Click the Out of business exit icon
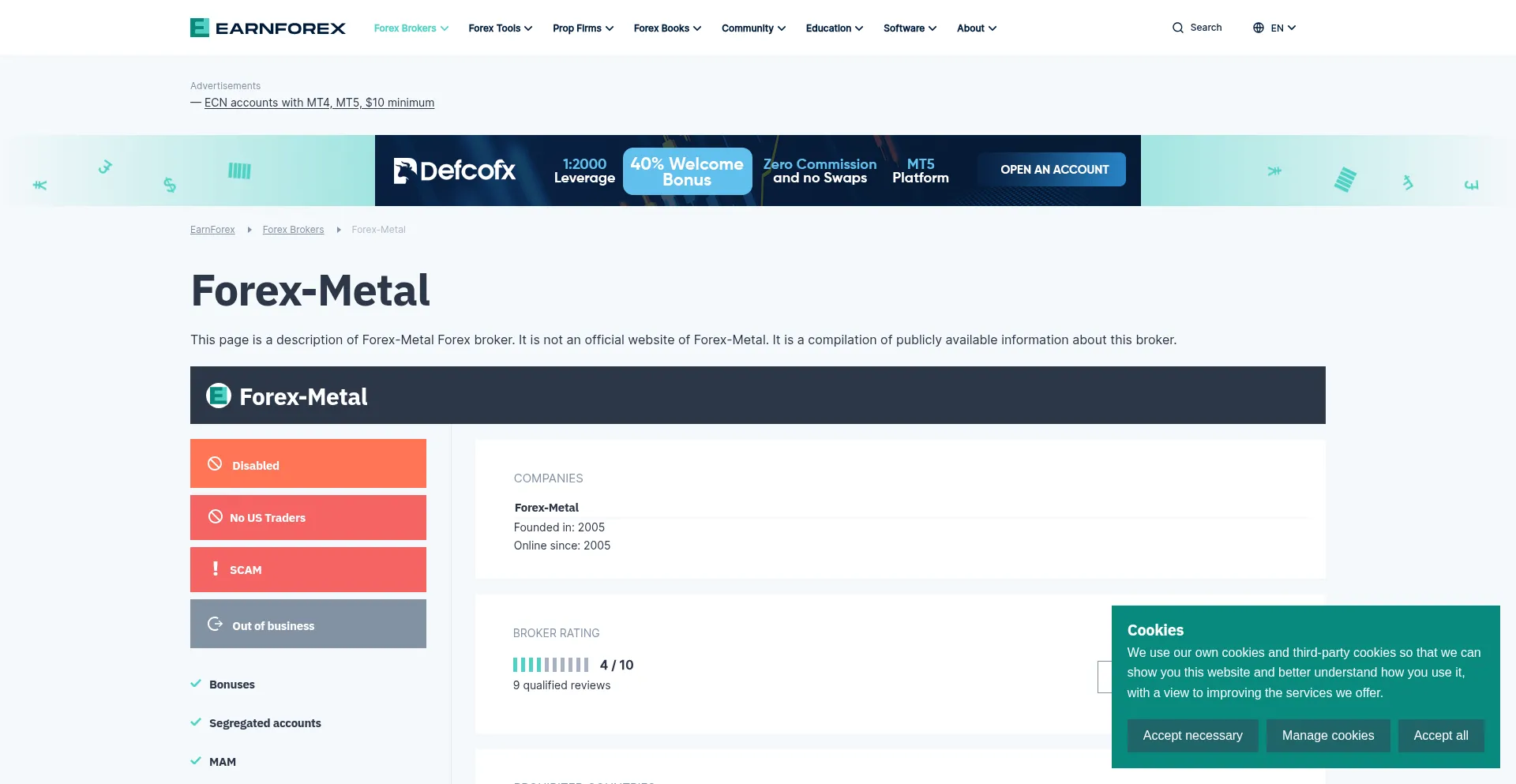This screenshot has height=784, width=1516. click(x=215, y=624)
